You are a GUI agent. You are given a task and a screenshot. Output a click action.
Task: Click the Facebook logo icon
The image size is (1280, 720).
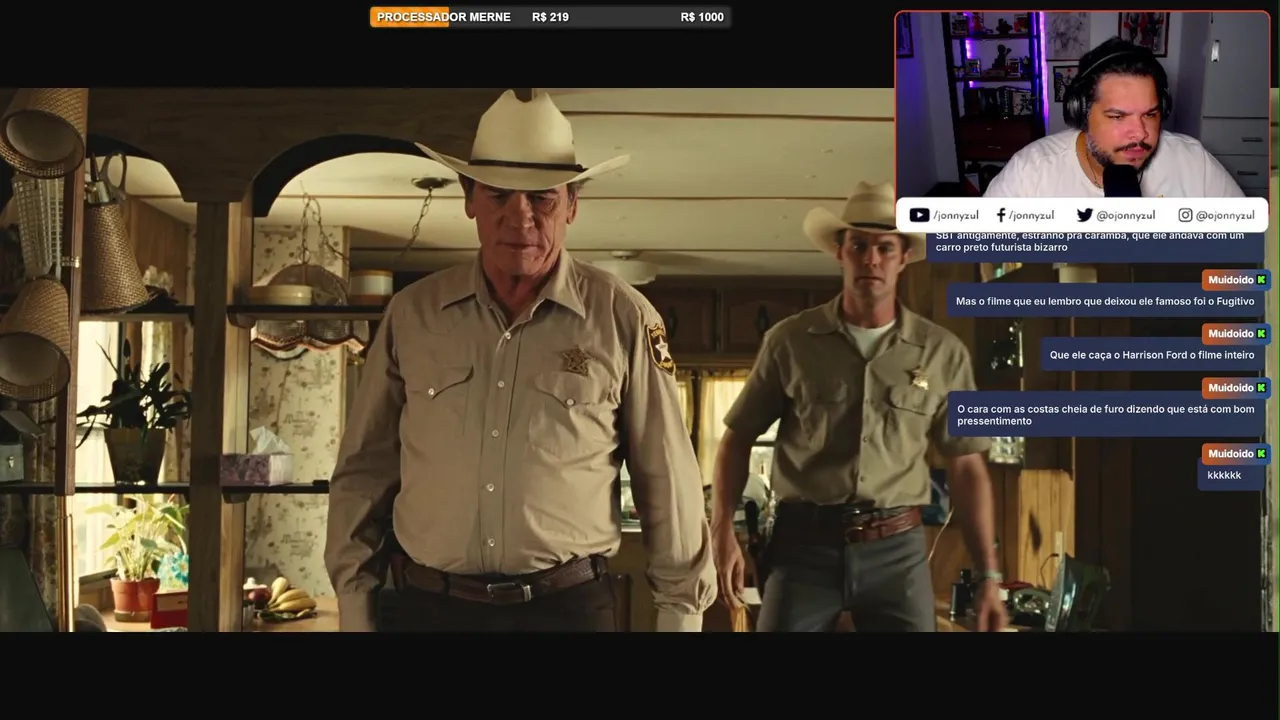click(1001, 215)
